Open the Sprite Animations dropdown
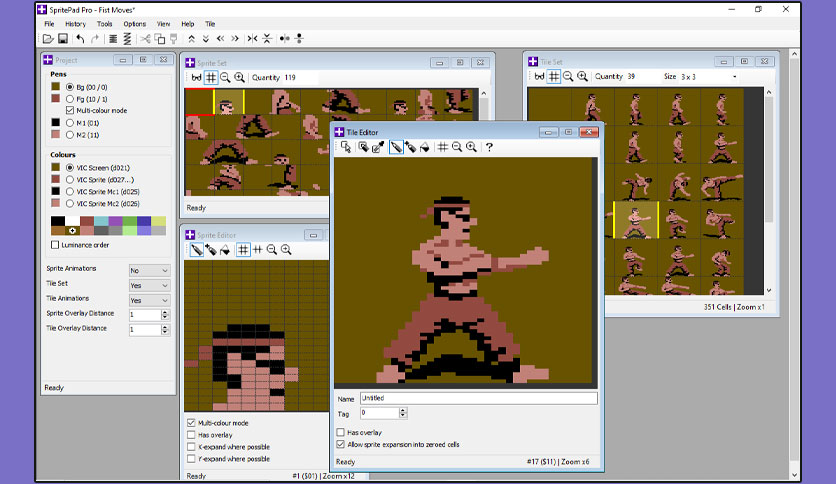836x484 pixels. coord(149,270)
